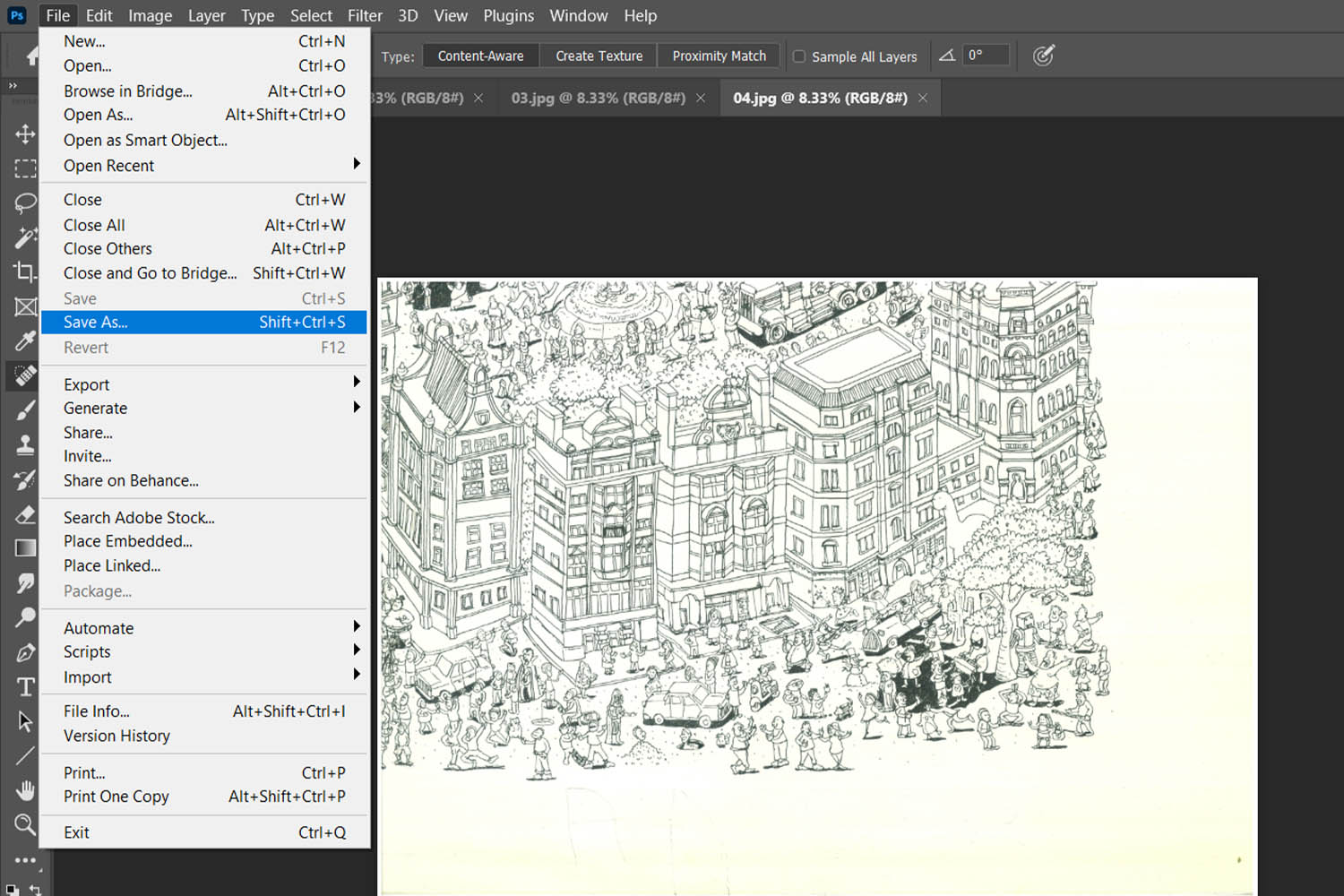The width and height of the screenshot is (1344, 896).
Task: Click the Photoshop Ps logo icon
Action: 17,15
